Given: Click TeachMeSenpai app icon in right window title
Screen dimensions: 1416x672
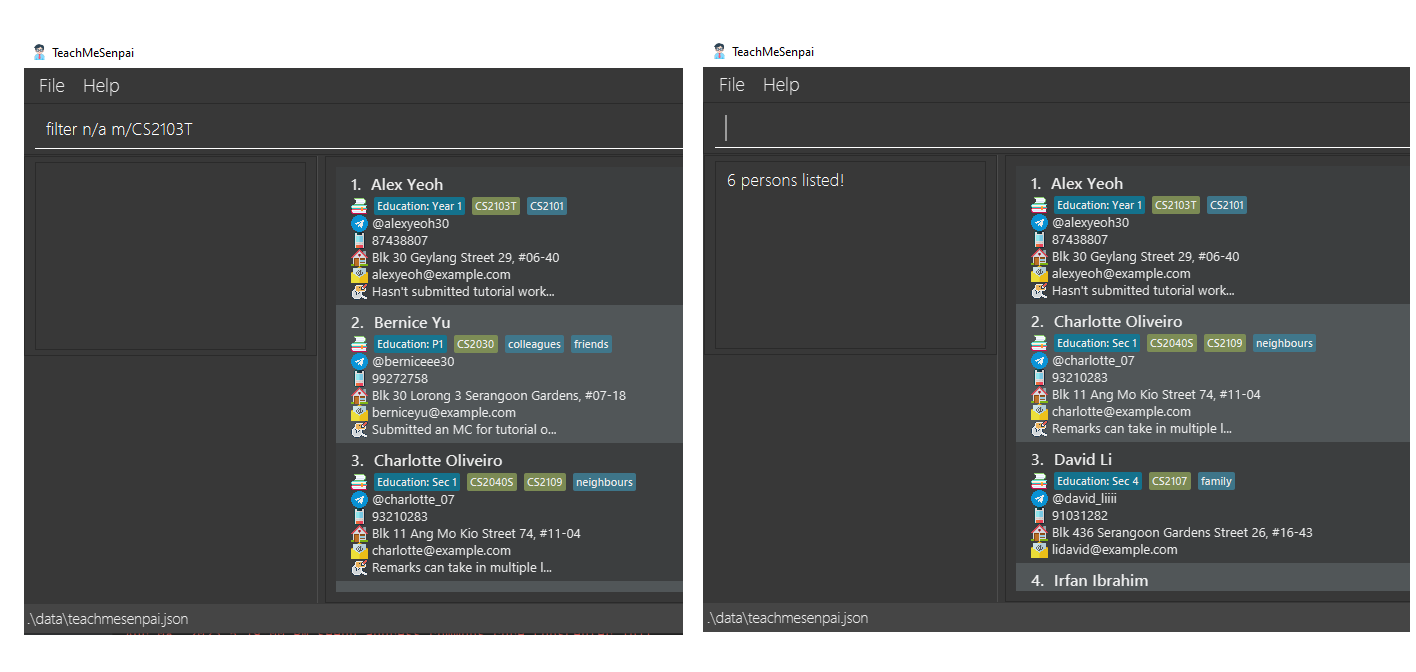Looking at the screenshot, I should [719, 51].
